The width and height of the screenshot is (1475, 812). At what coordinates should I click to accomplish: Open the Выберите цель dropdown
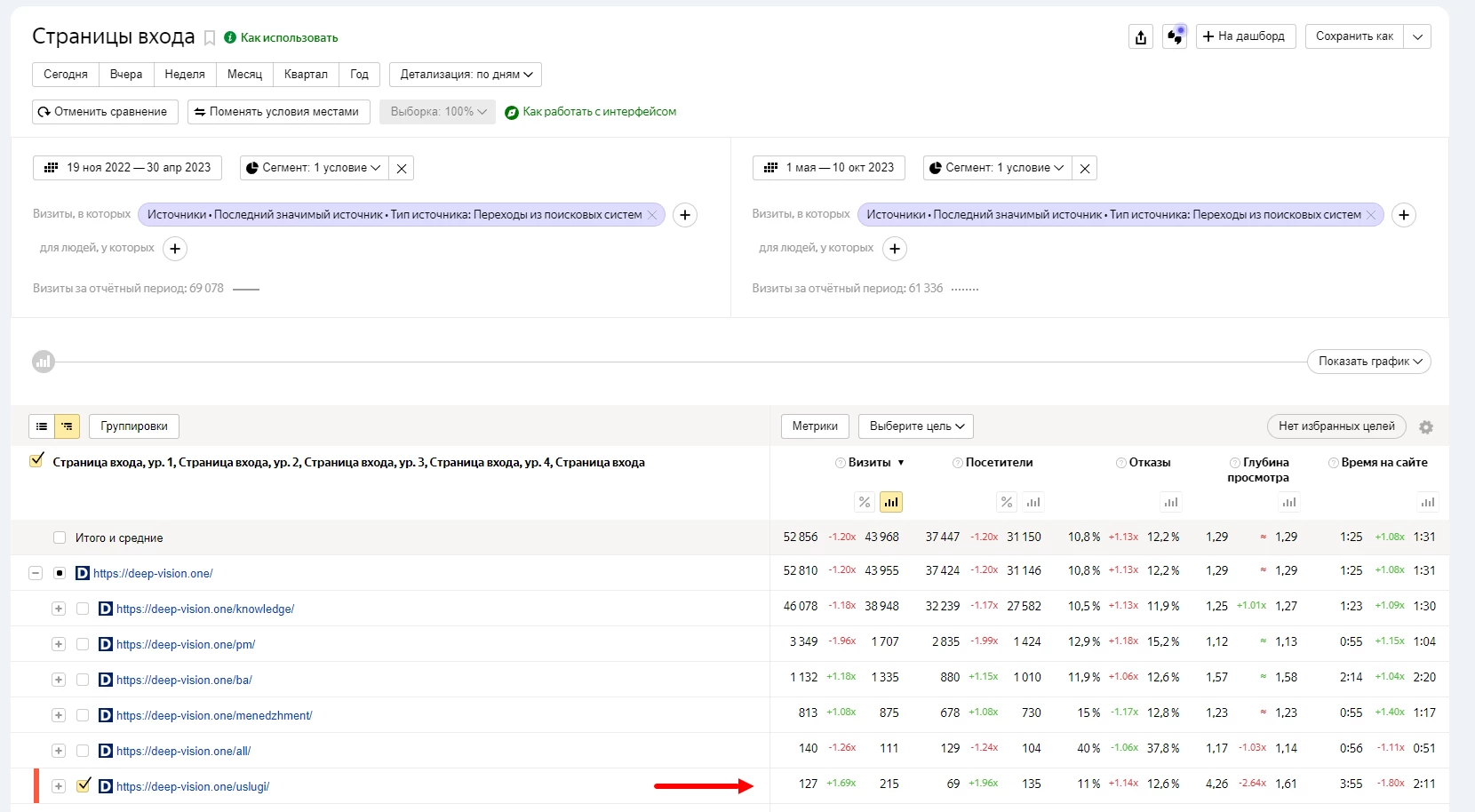click(x=916, y=426)
